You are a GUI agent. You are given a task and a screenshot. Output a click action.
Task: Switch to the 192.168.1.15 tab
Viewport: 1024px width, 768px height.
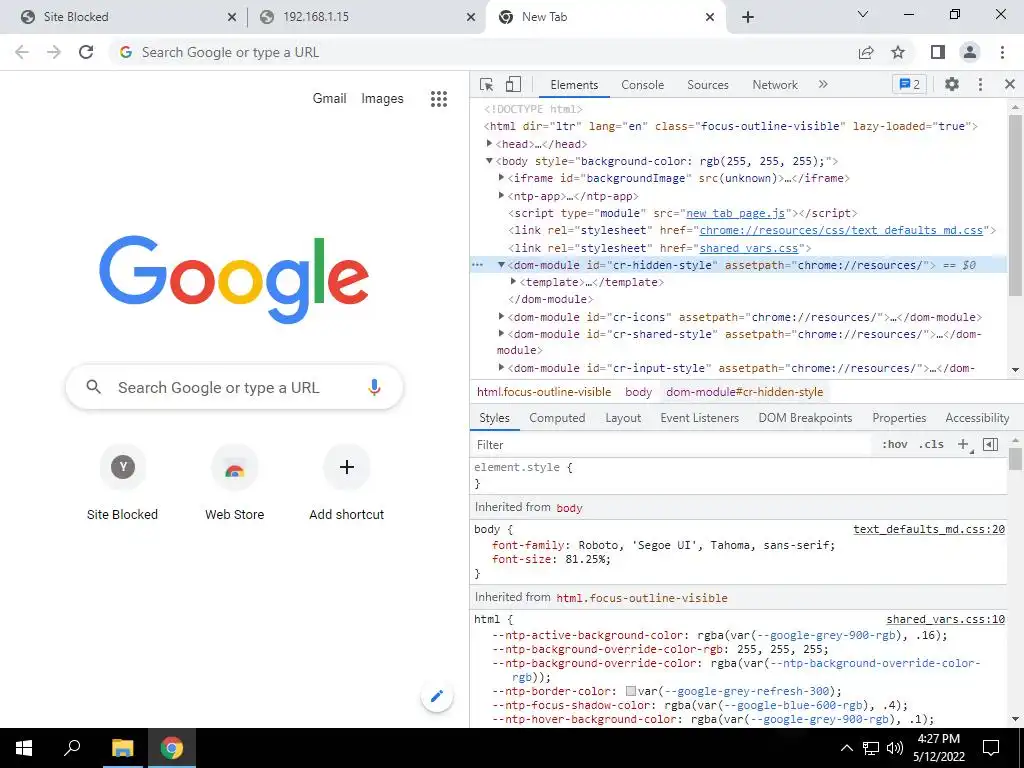click(x=366, y=17)
